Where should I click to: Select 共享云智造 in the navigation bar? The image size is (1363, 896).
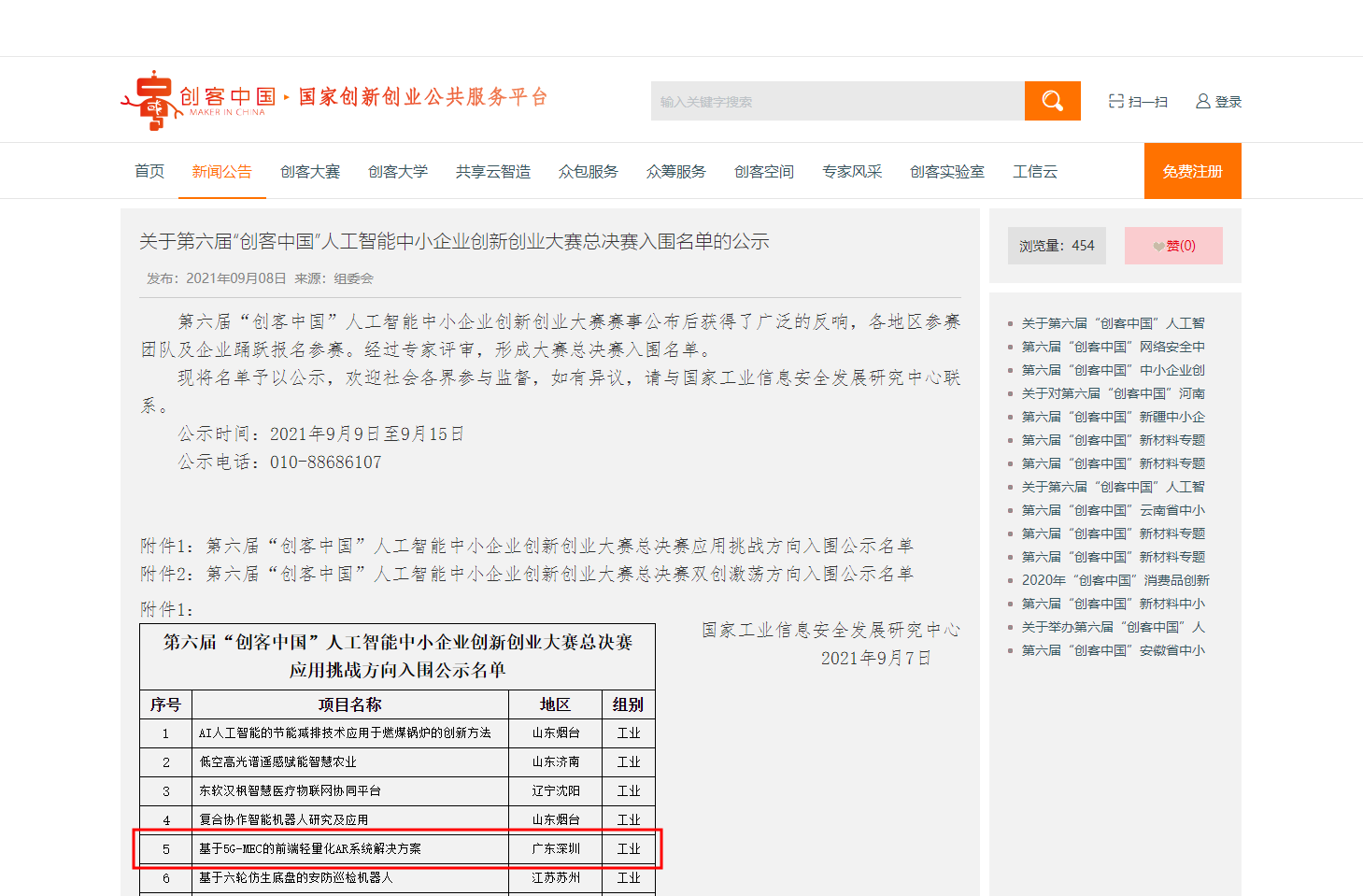point(493,171)
